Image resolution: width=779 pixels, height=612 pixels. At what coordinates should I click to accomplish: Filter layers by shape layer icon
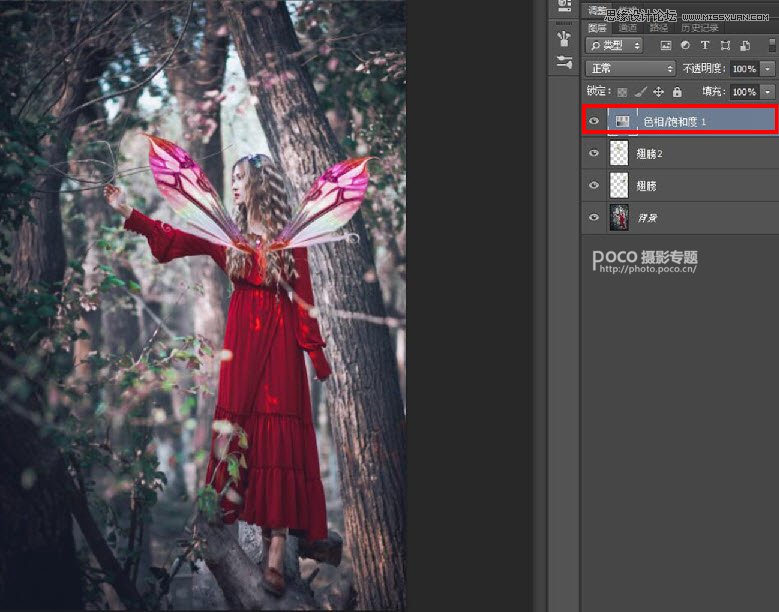click(725, 46)
